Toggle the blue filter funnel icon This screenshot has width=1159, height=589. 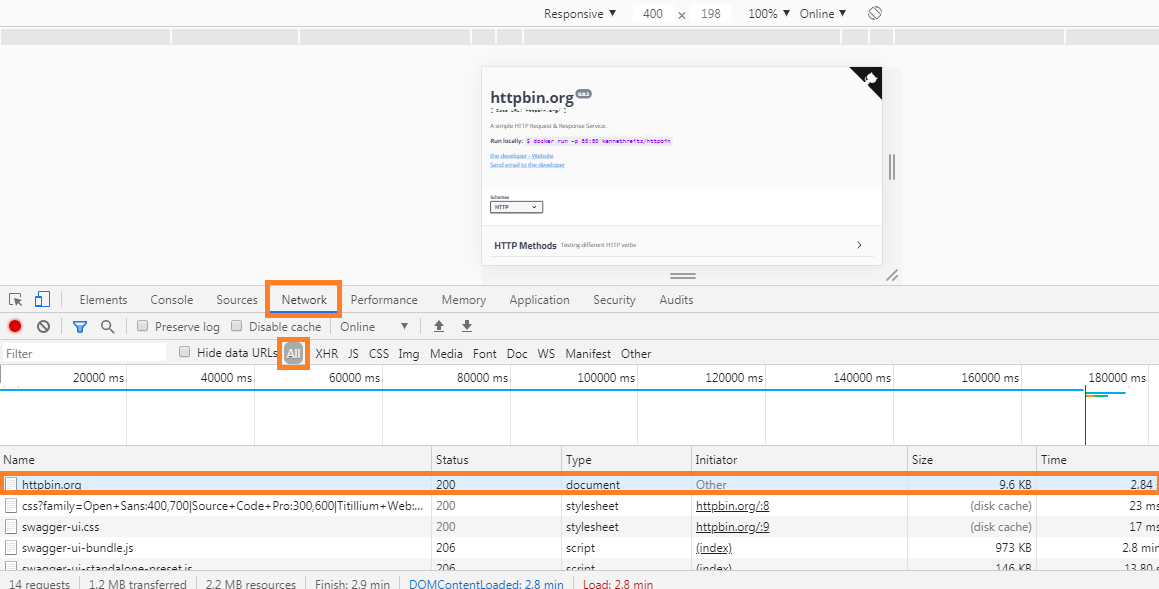point(80,326)
